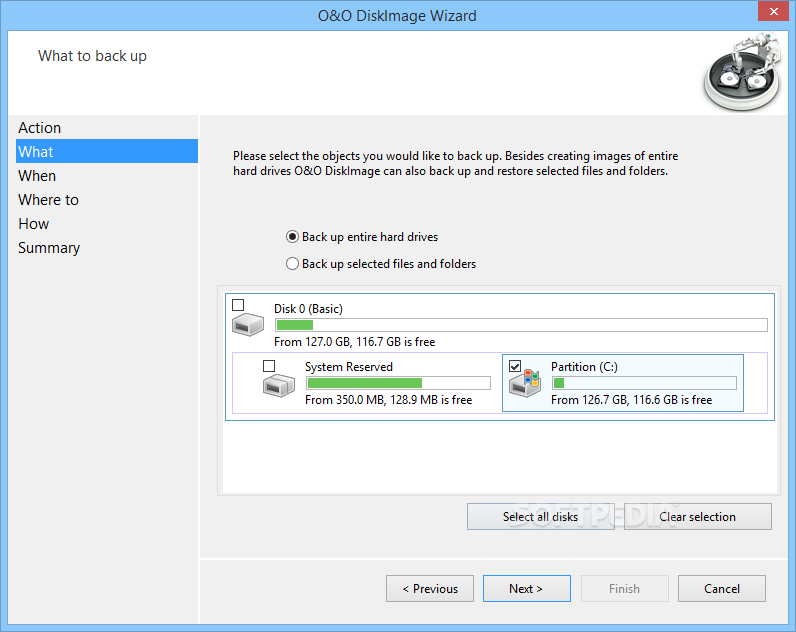This screenshot has width=796, height=632.
Task: Click the System Reserved drive icon
Action: coord(279,385)
